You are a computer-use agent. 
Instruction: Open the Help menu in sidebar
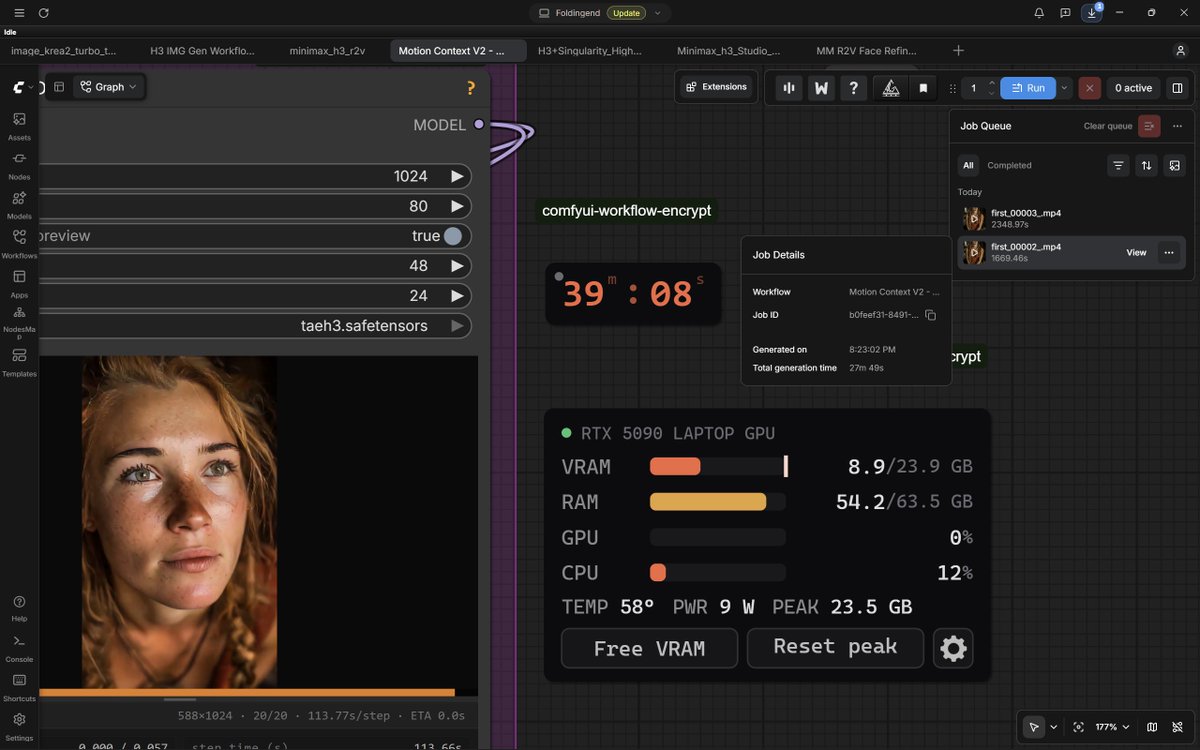pos(19,608)
